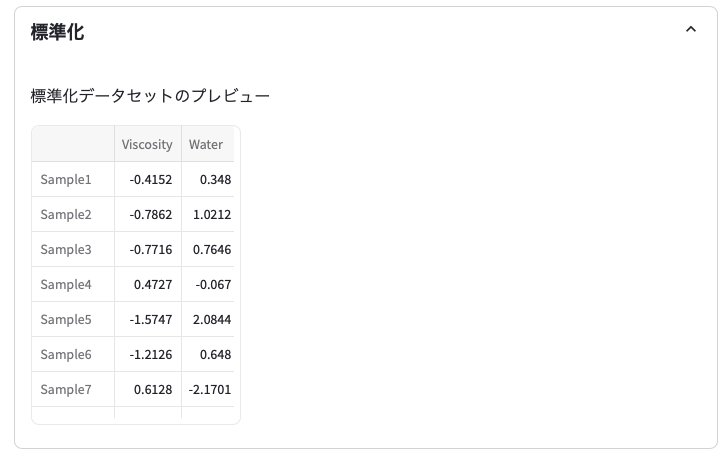Click the 標準化 section header title
This screenshot has width=724, height=459.
click(x=57, y=32)
